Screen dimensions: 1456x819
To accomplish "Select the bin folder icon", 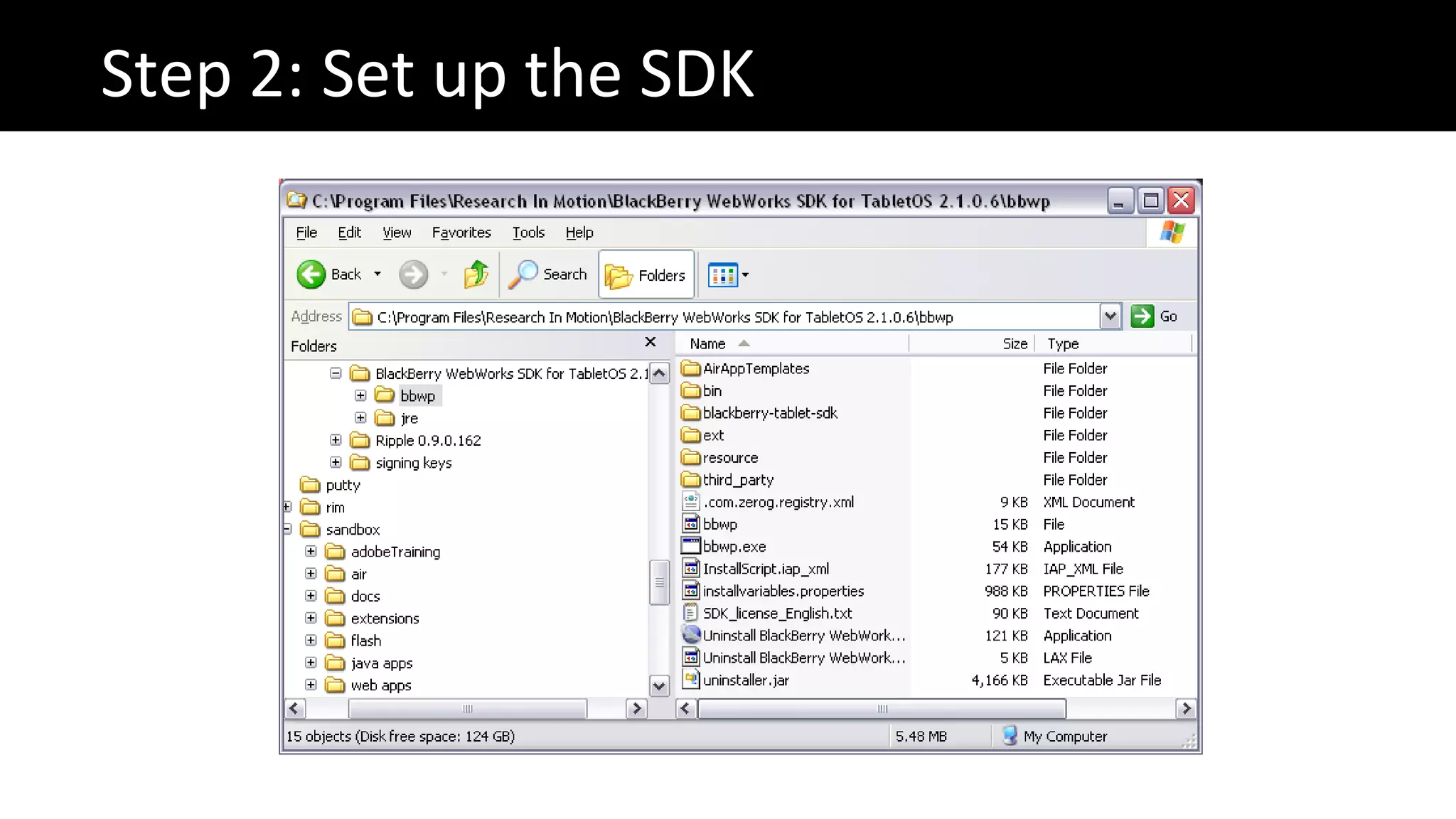I will 690,390.
